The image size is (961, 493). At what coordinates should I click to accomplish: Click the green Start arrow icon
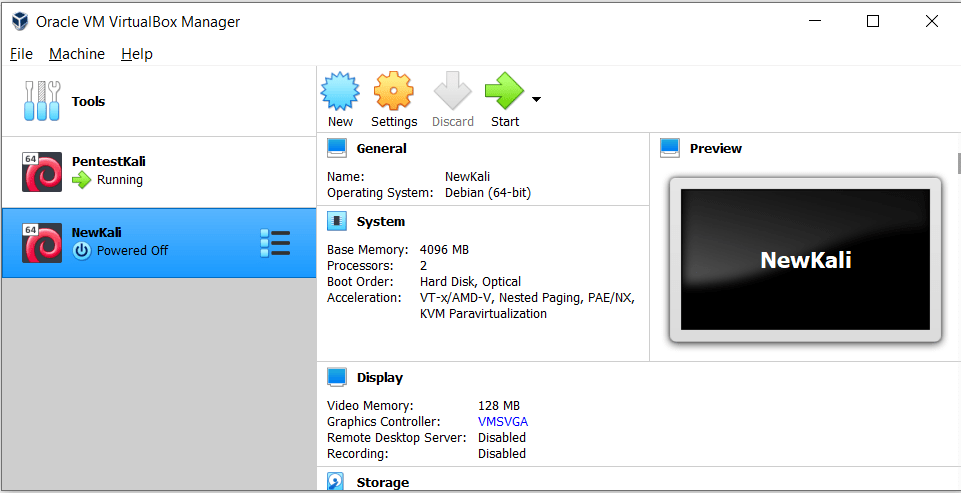click(504, 92)
